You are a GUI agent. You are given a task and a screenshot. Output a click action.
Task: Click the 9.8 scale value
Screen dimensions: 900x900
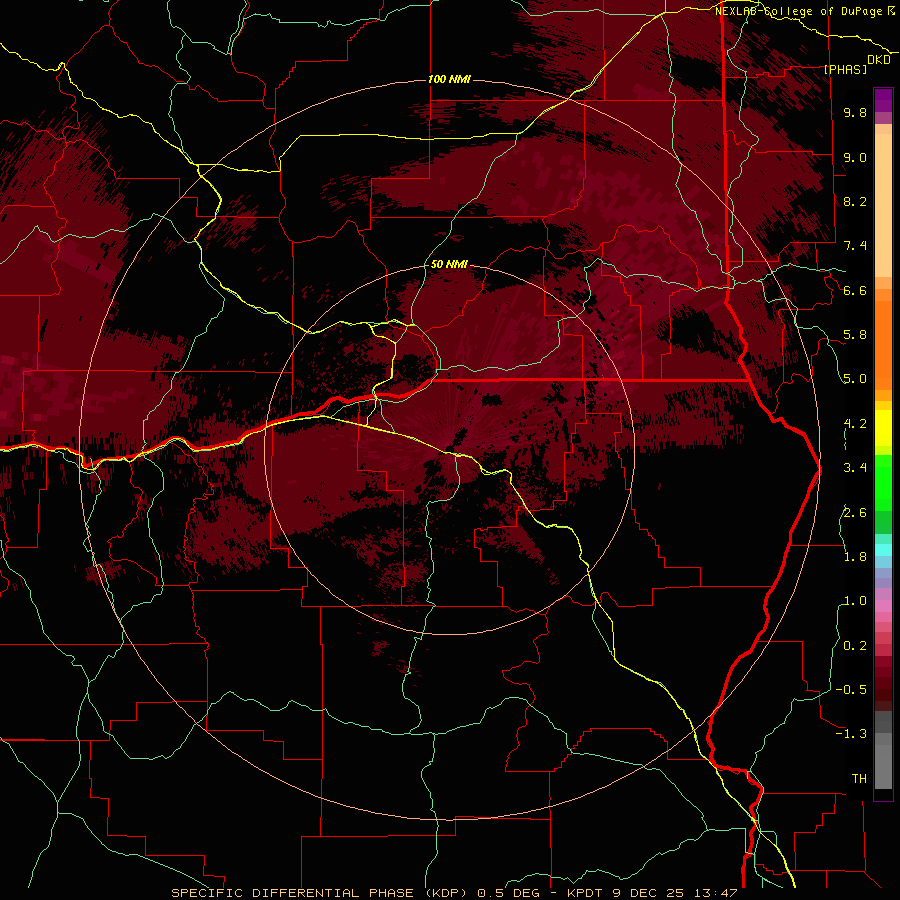pyautogui.click(x=855, y=113)
